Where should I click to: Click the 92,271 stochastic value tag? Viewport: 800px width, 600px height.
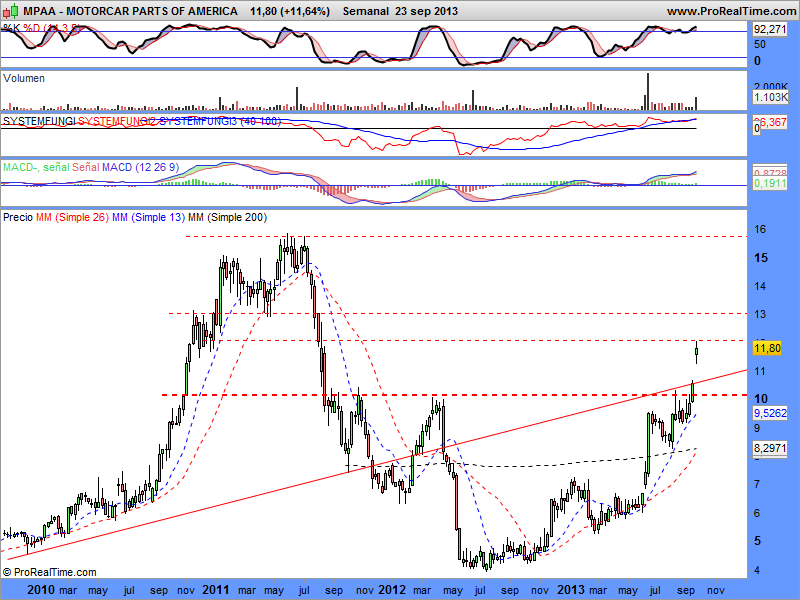point(770,30)
